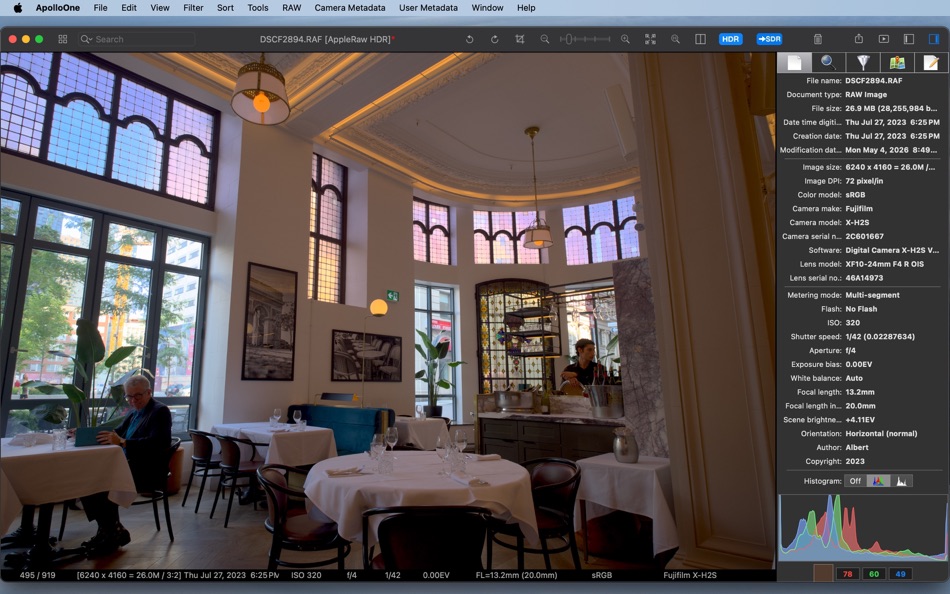Click the green channel value 60

pyautogui.click(x=874, y=574)
